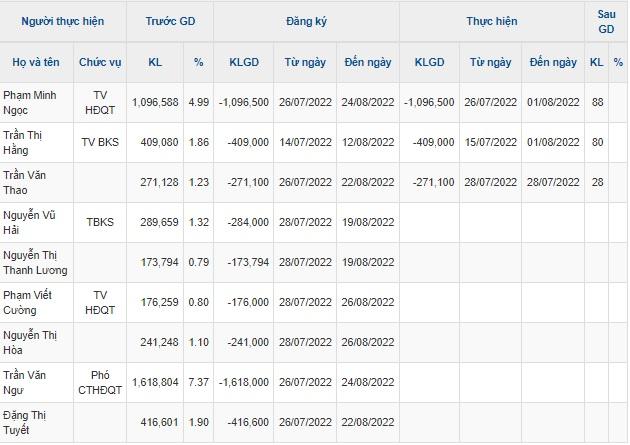Viewport: 630px width, 445px height.
Task: Select the "Thực hiện" column group header
Action: [491, 21]
